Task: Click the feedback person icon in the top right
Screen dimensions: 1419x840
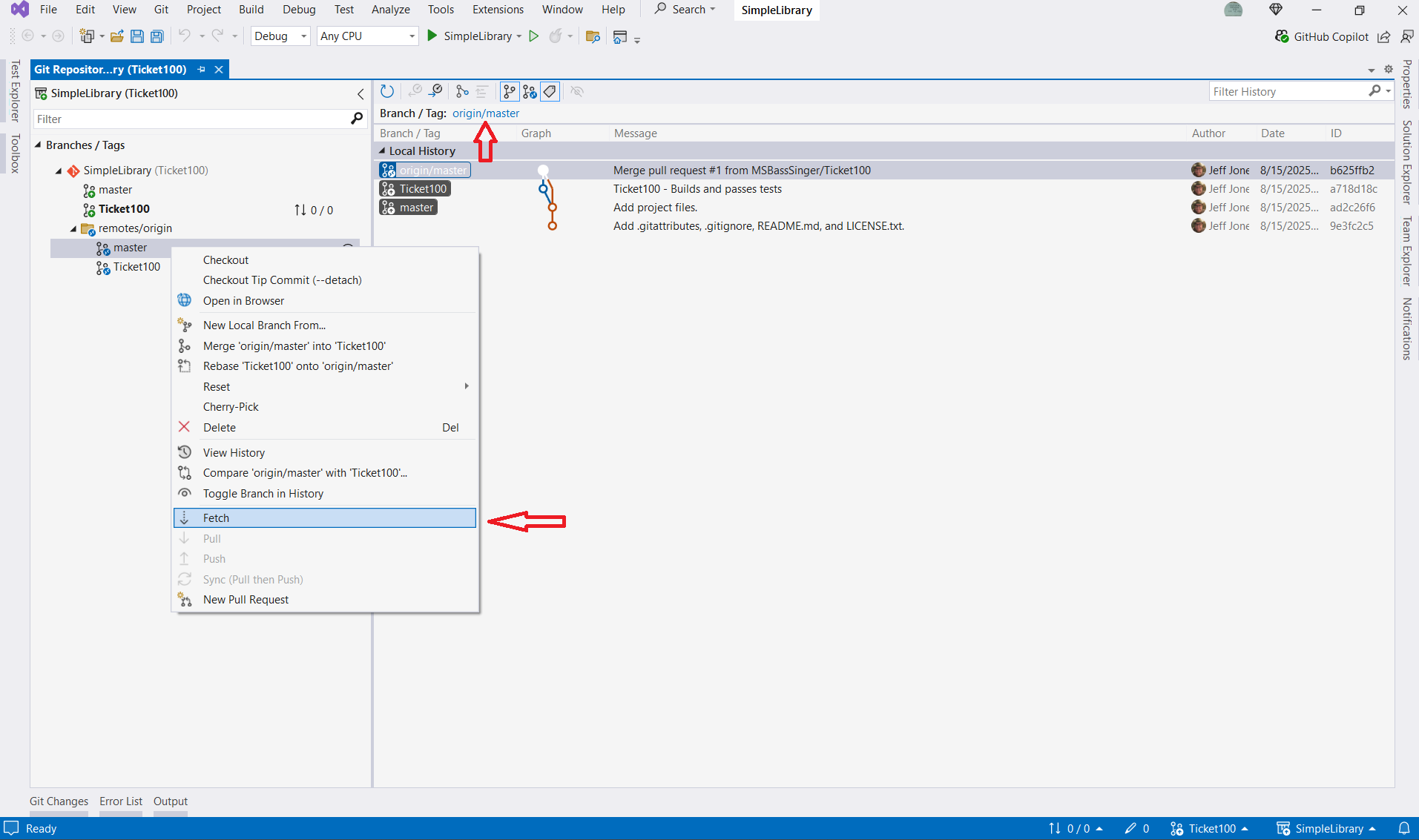Action: coord(1406,36)
